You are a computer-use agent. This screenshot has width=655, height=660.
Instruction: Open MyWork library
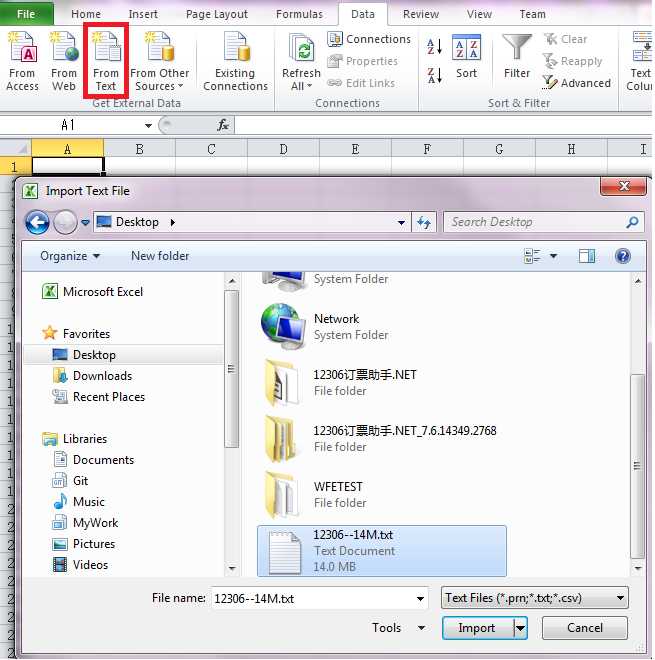[x=85, y=523]
